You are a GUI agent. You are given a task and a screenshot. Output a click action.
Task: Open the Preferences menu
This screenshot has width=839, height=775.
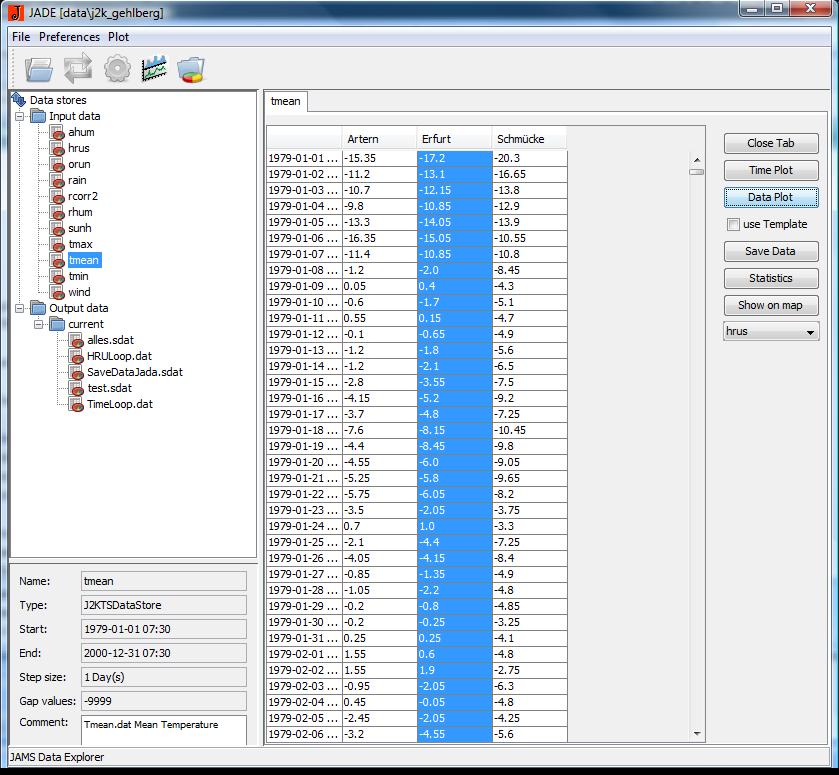click(69, 37)
